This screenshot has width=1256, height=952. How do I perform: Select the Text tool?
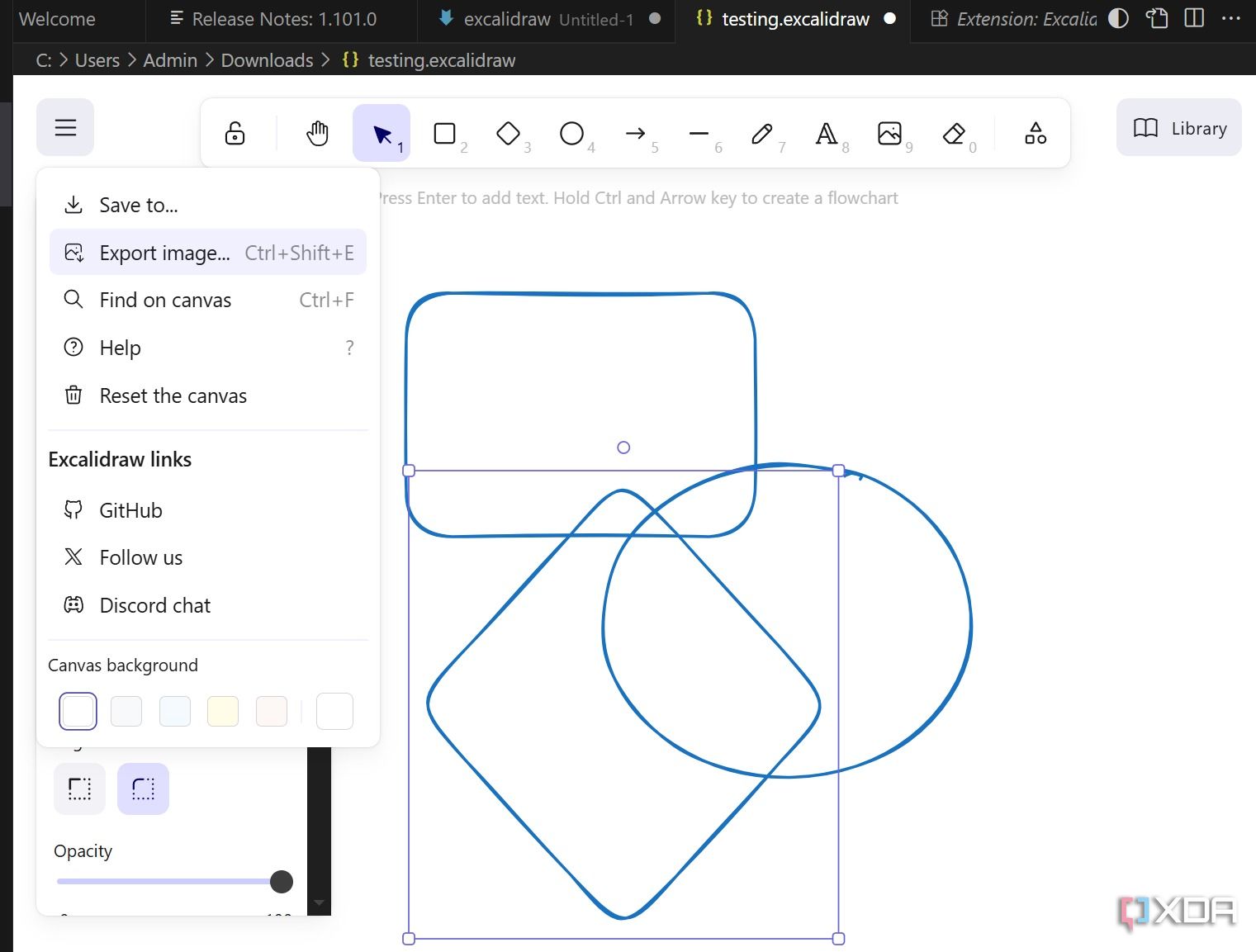(826, 133)
